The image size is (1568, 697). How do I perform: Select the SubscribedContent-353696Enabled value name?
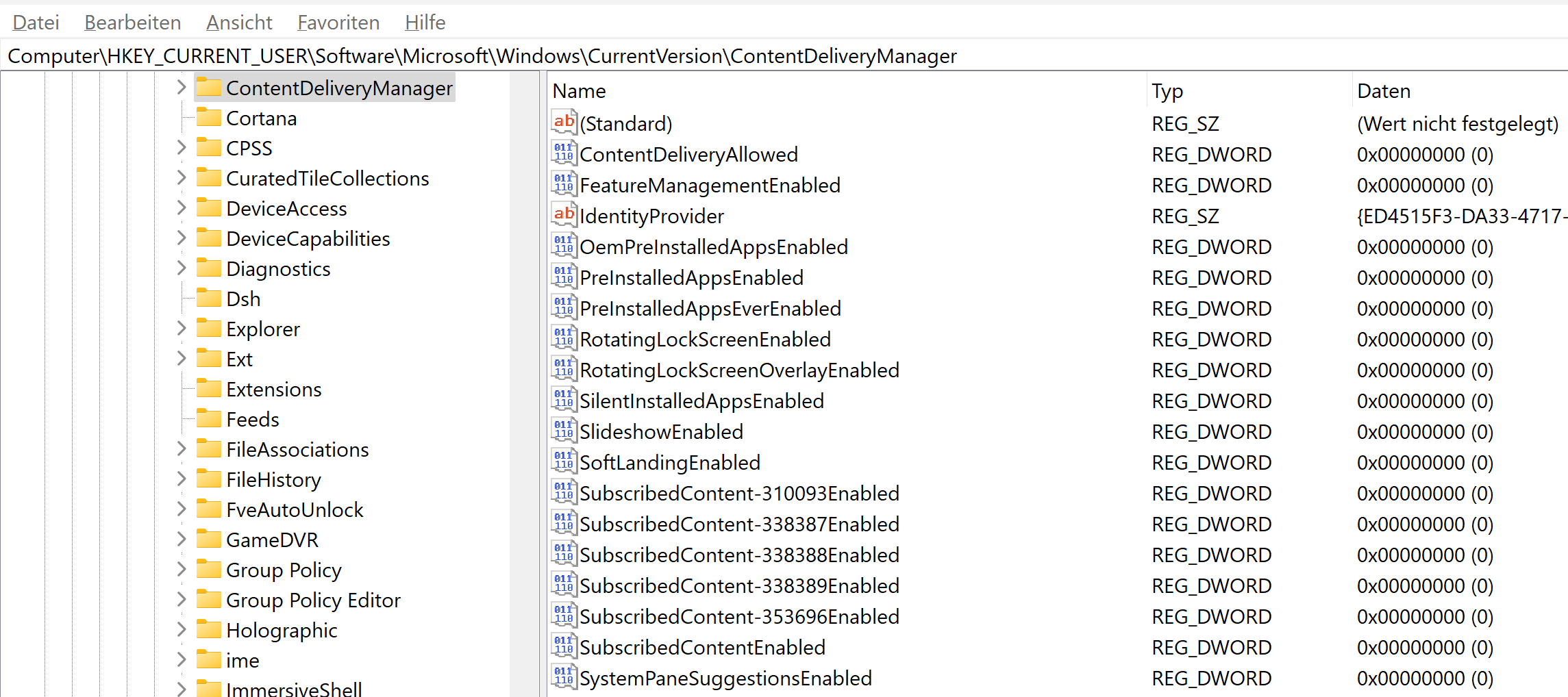coord(739,616)
